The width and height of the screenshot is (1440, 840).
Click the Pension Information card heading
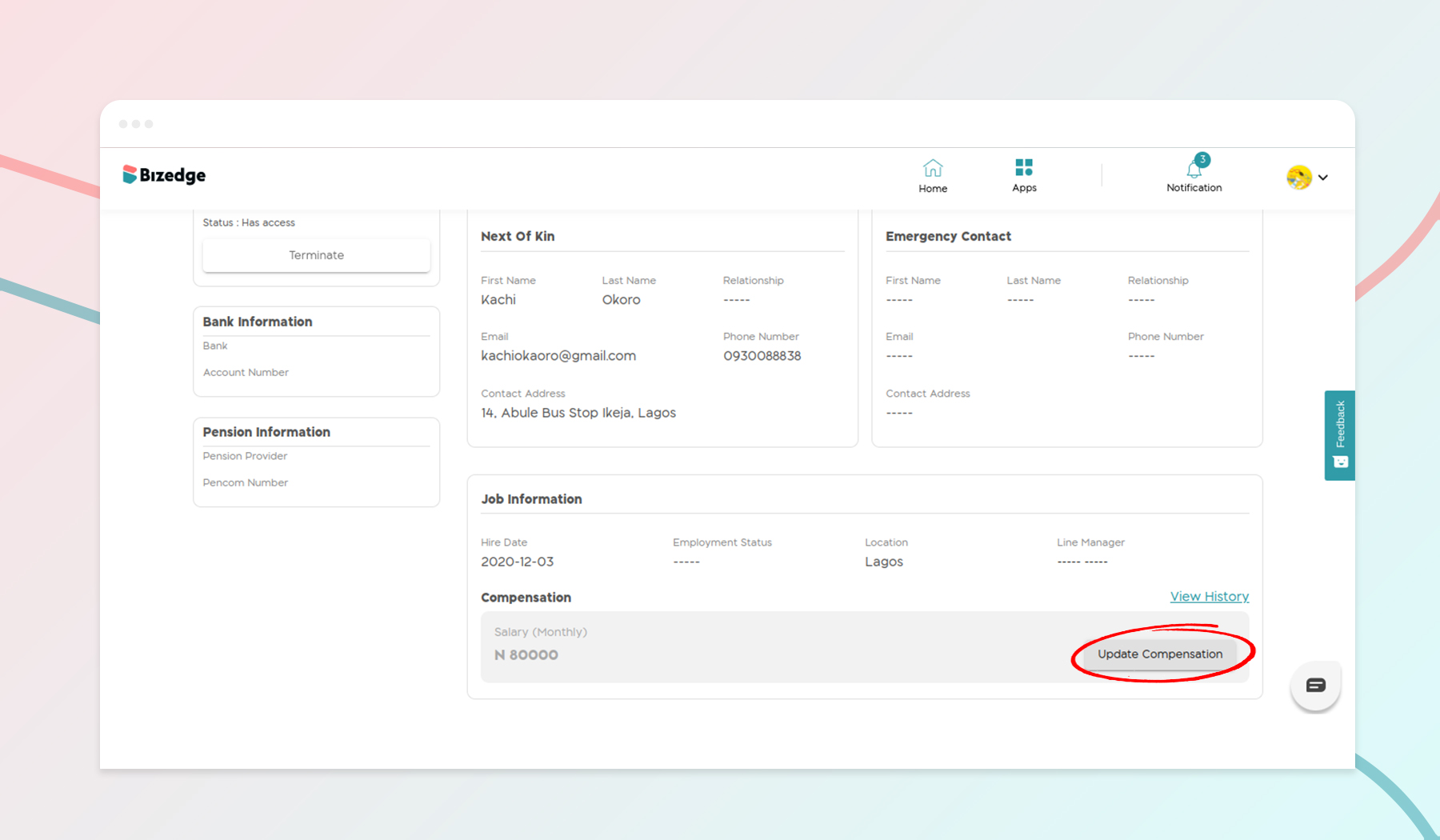266,432
